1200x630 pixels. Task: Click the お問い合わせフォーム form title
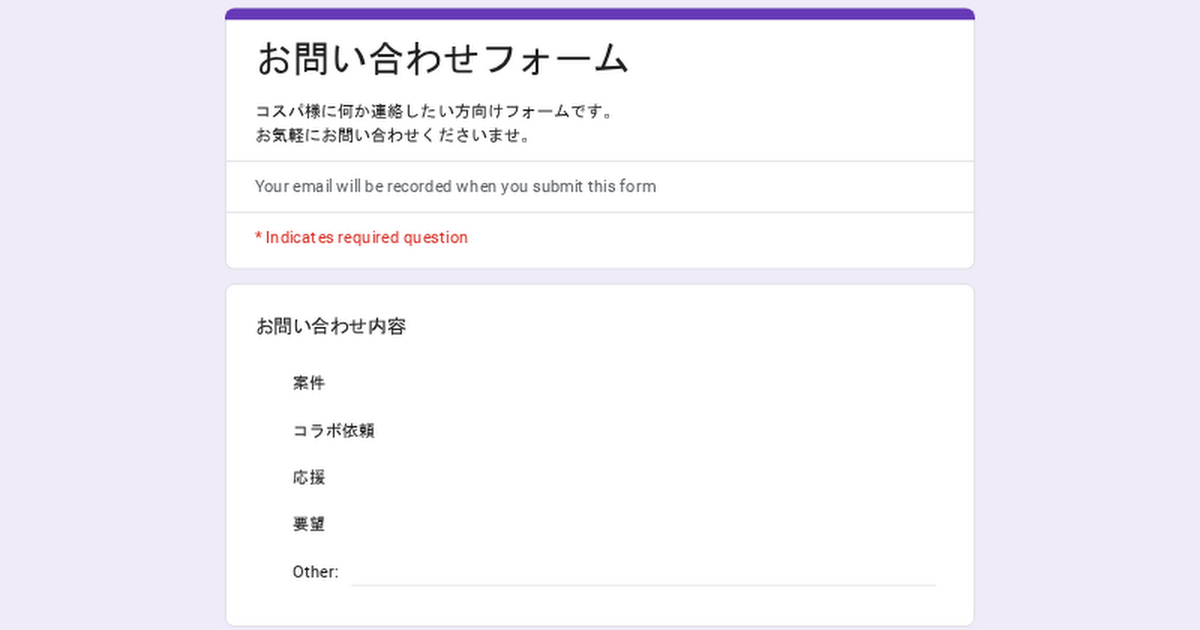tap(442, 59)
